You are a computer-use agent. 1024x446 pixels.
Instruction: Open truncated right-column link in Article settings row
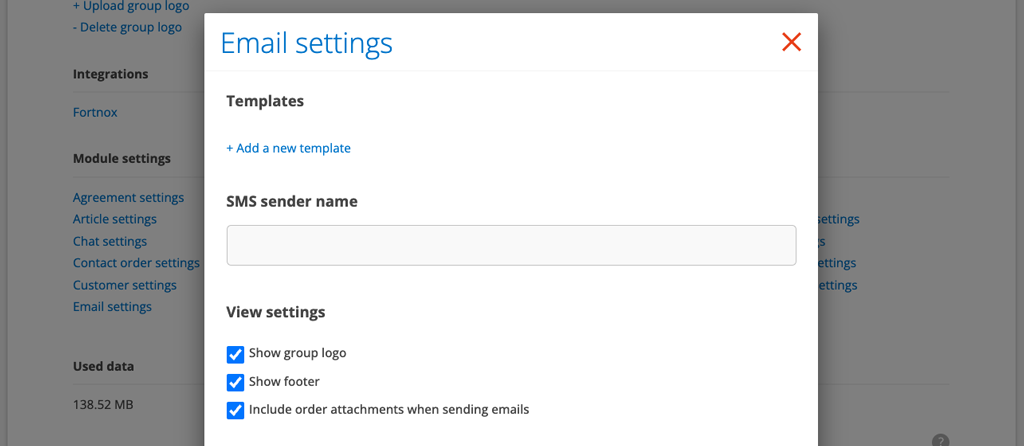coord(838,219)
